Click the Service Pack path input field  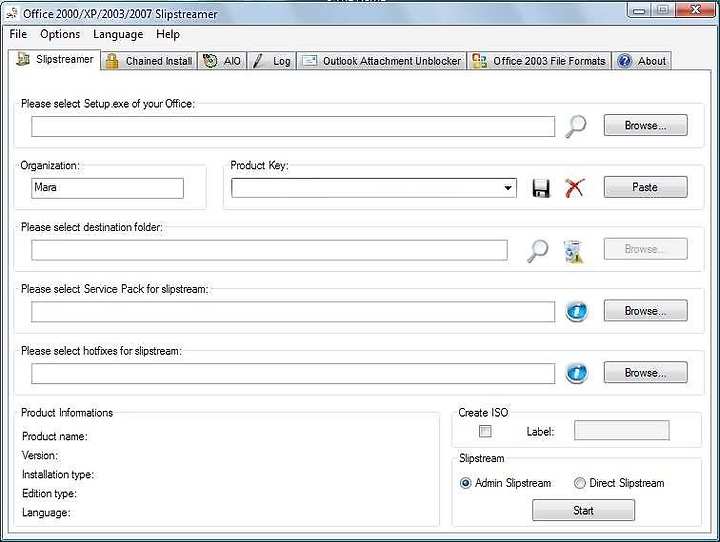(x=293, y=312)
